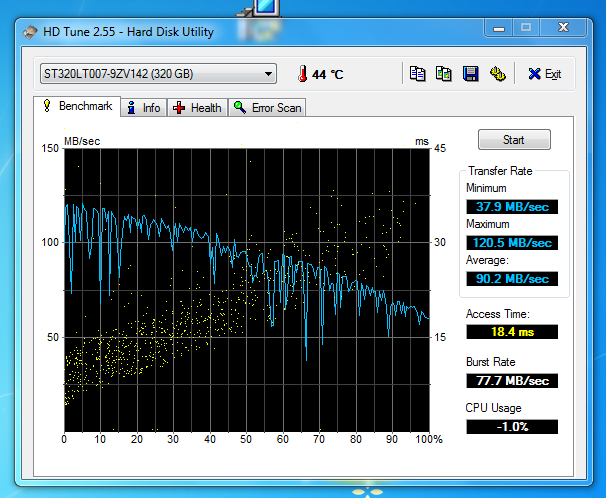The image size is (606, 498).
Task: Click the Minimum 37.9 MB/sec value
Action: [511, 207]
